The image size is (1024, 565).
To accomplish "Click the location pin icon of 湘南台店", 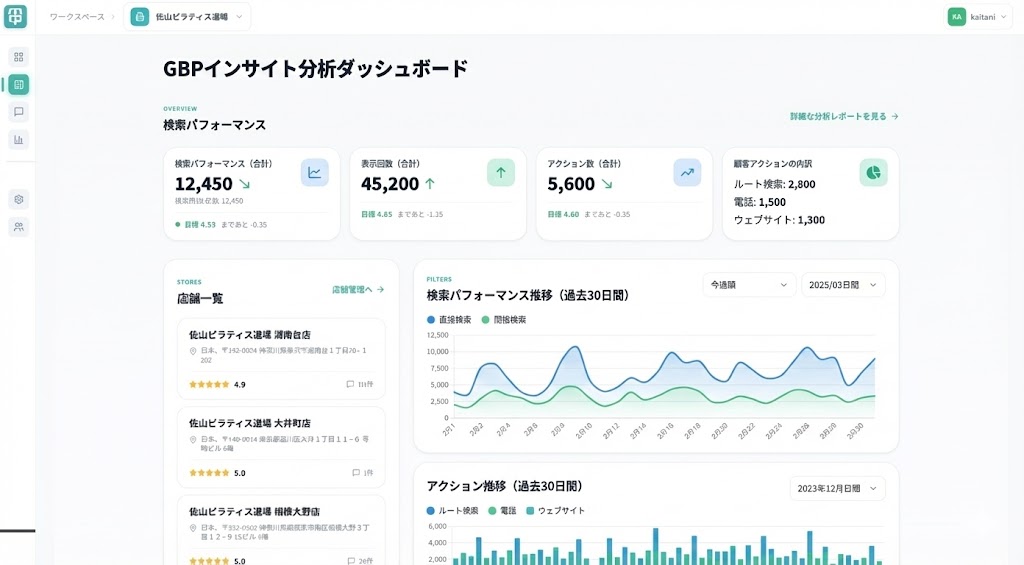I will pos(193,351).
